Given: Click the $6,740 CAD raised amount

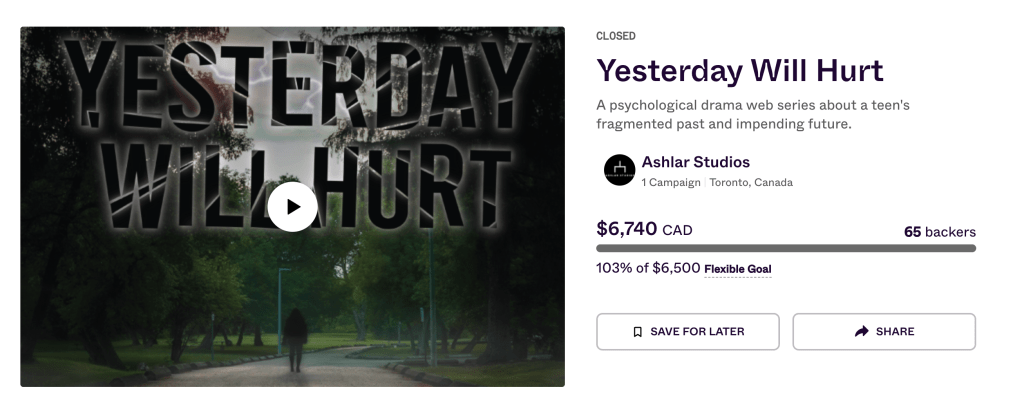Looking at the screenshot, I should pos(627,229).
